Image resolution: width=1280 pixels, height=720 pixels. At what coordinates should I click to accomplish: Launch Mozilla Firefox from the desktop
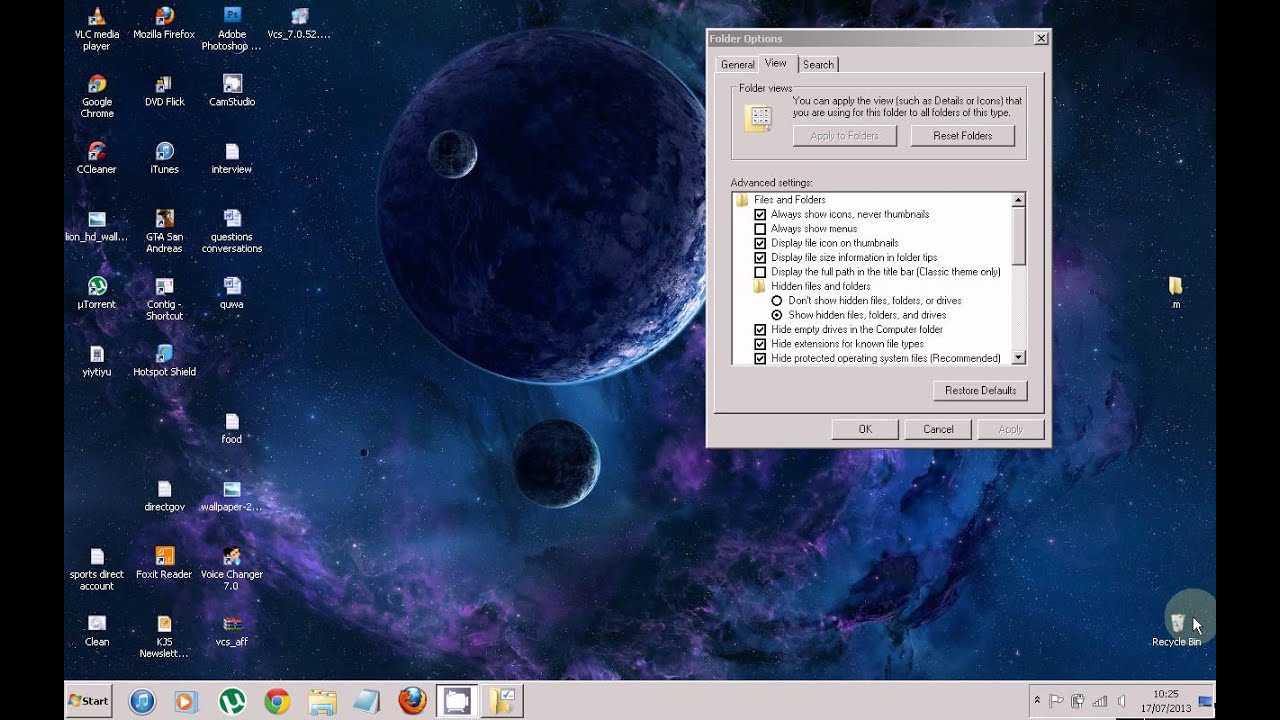[x=164, y=22]
